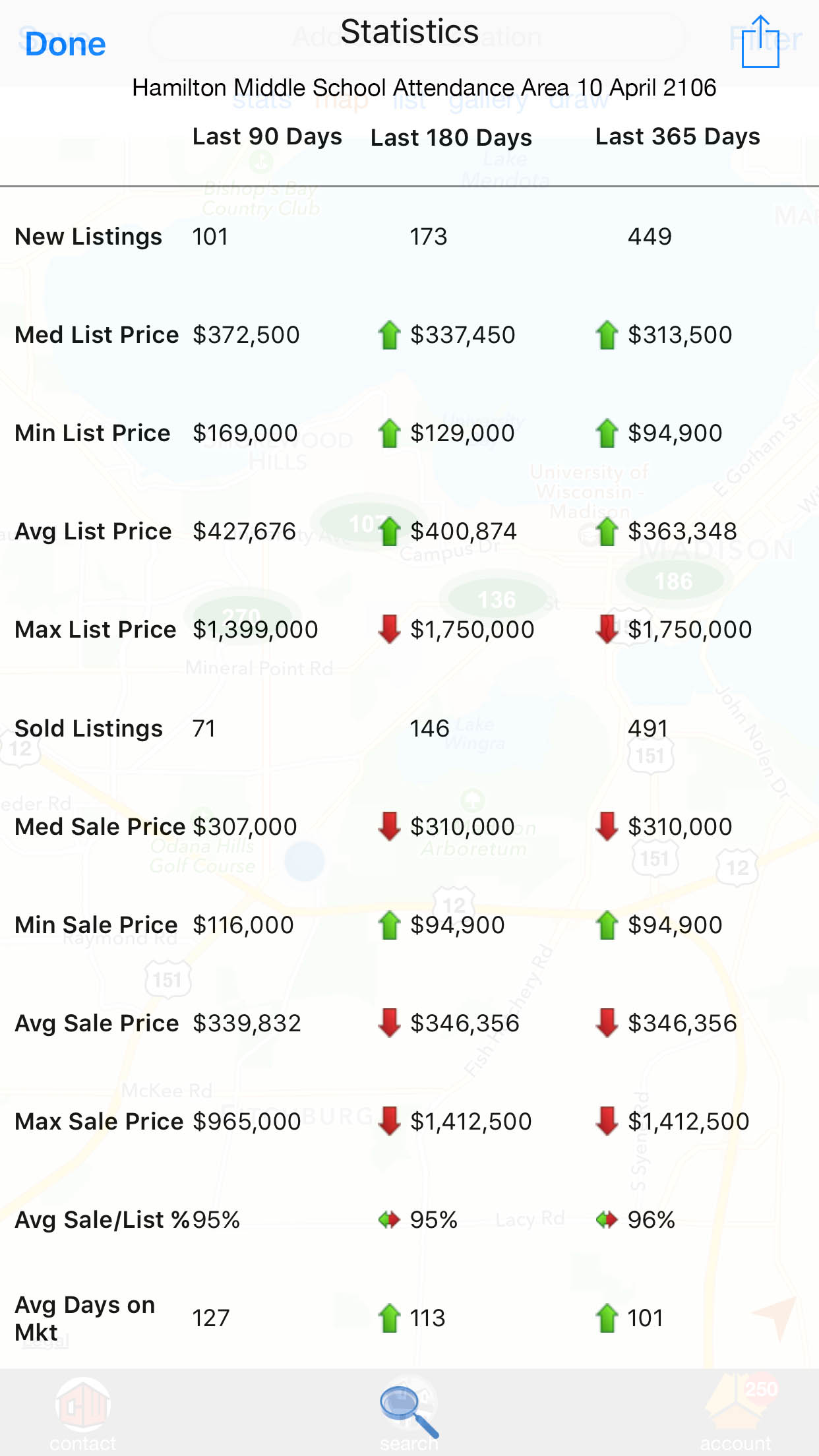Tap the Done button
This screenshot has width=819, height=1456.
(65, 44)
